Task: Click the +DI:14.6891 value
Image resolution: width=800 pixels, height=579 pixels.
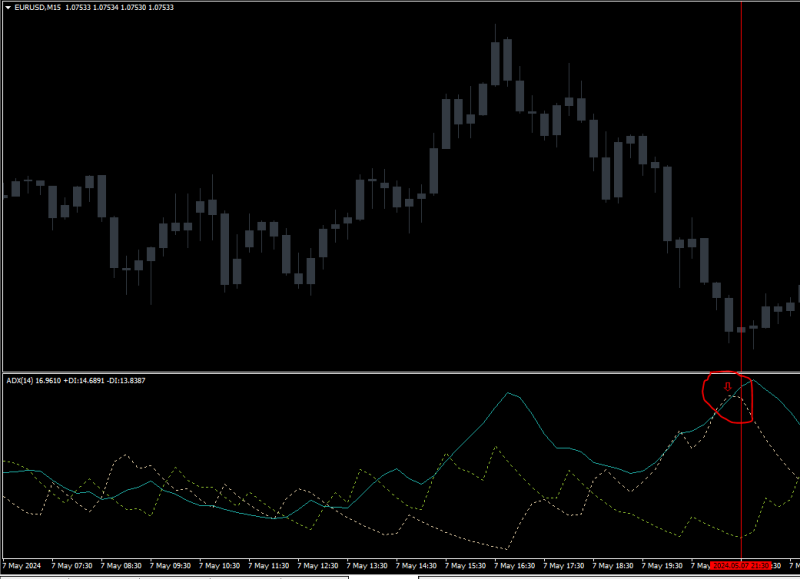Action: pyautogui.click(x=84, y=381)
